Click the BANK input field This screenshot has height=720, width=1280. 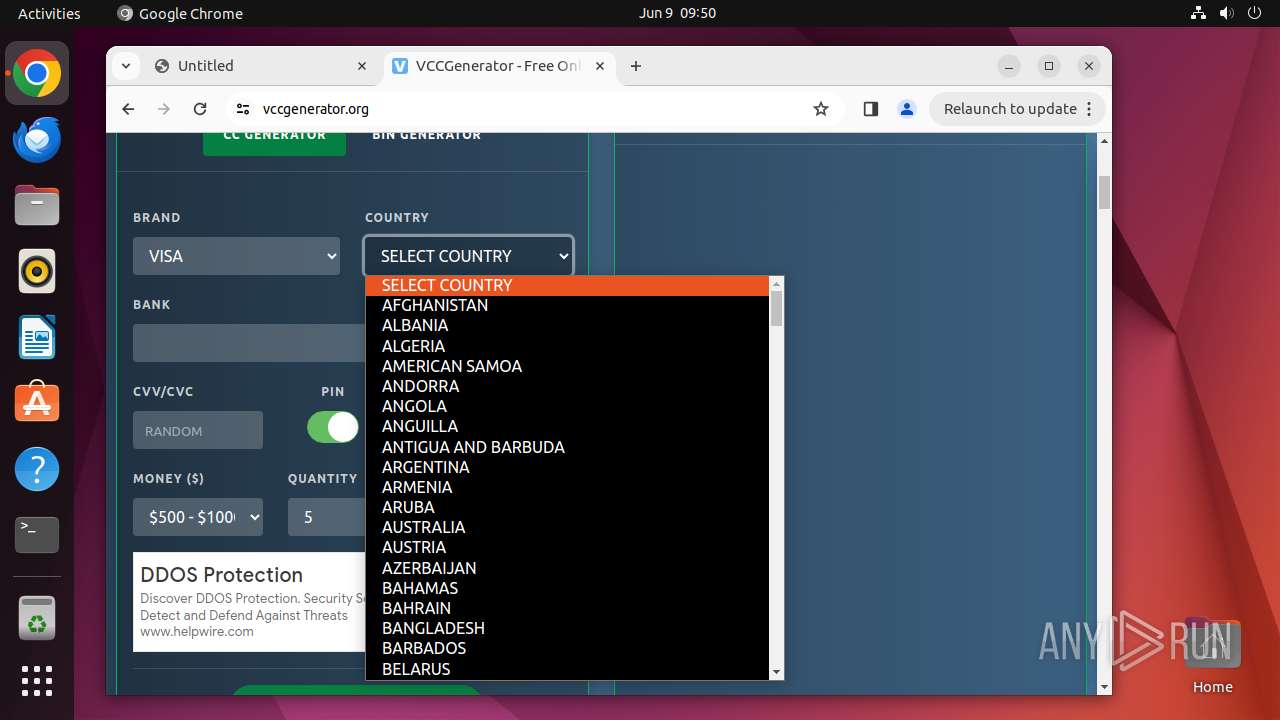tap(249, 343)
